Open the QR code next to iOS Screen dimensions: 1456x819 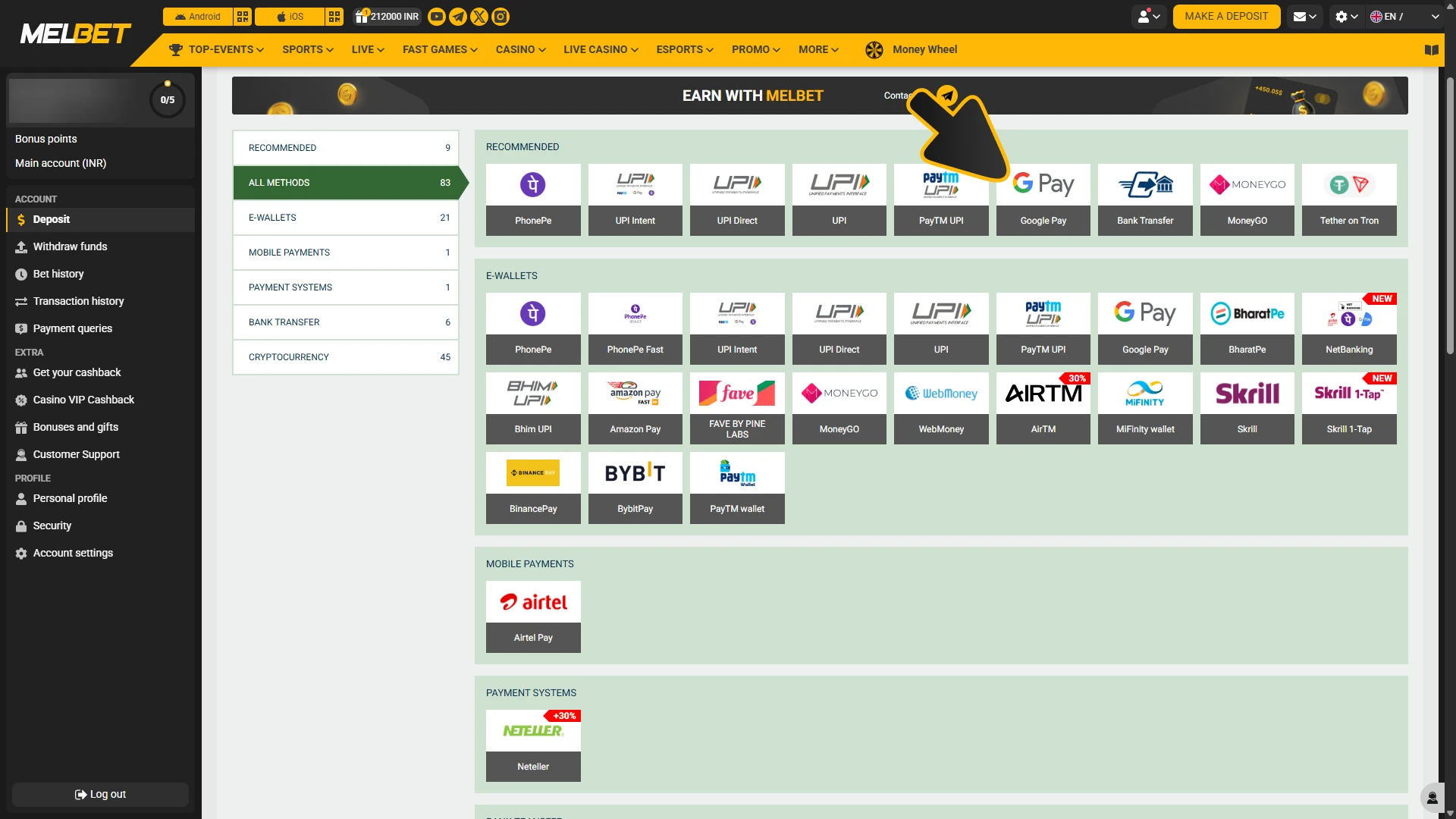334,17
